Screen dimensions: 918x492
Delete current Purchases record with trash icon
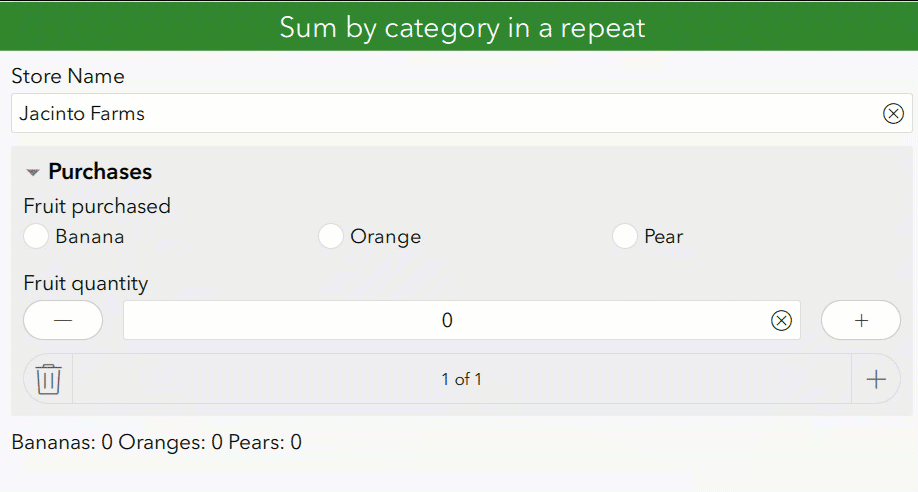48,379
